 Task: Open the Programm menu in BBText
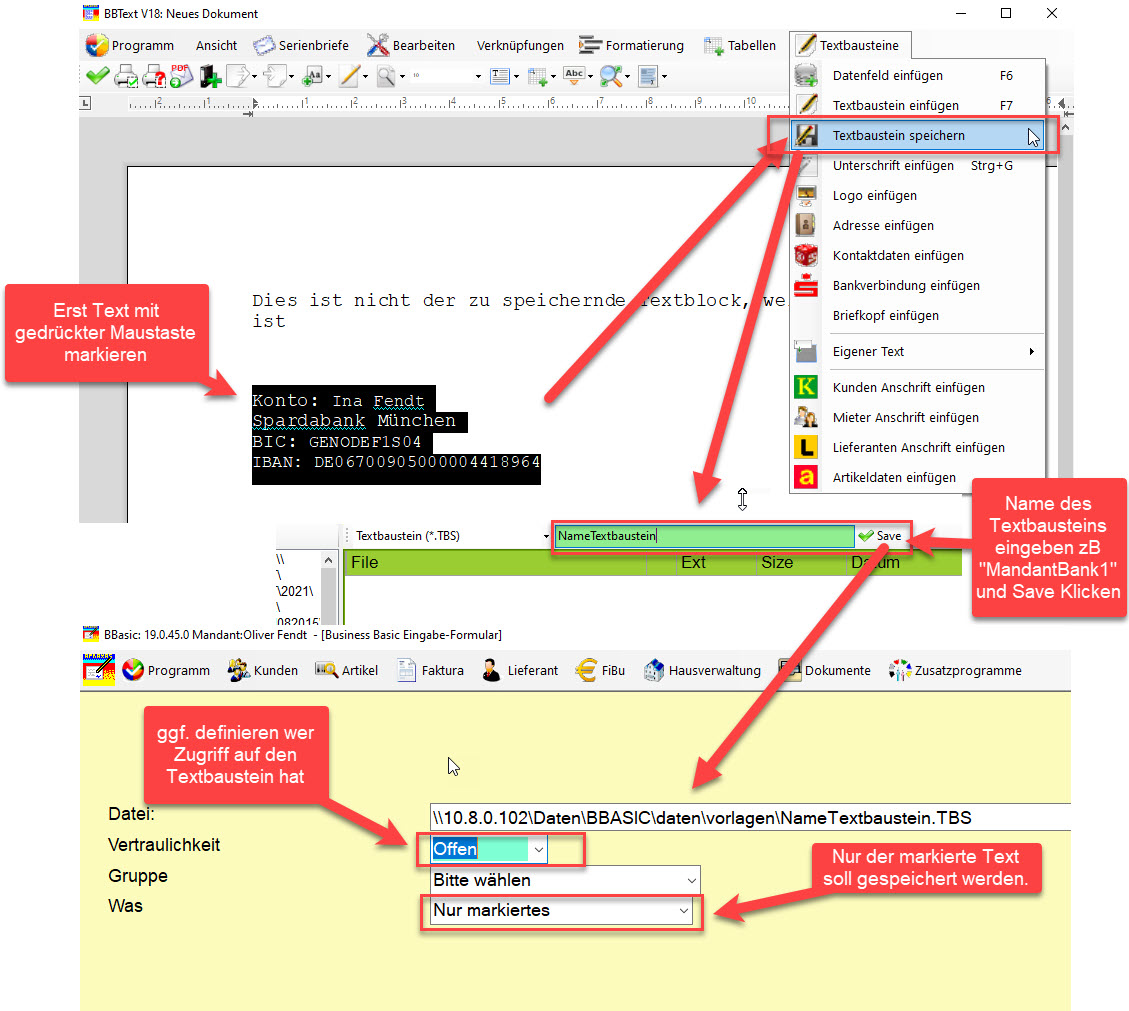coord(130,45)
